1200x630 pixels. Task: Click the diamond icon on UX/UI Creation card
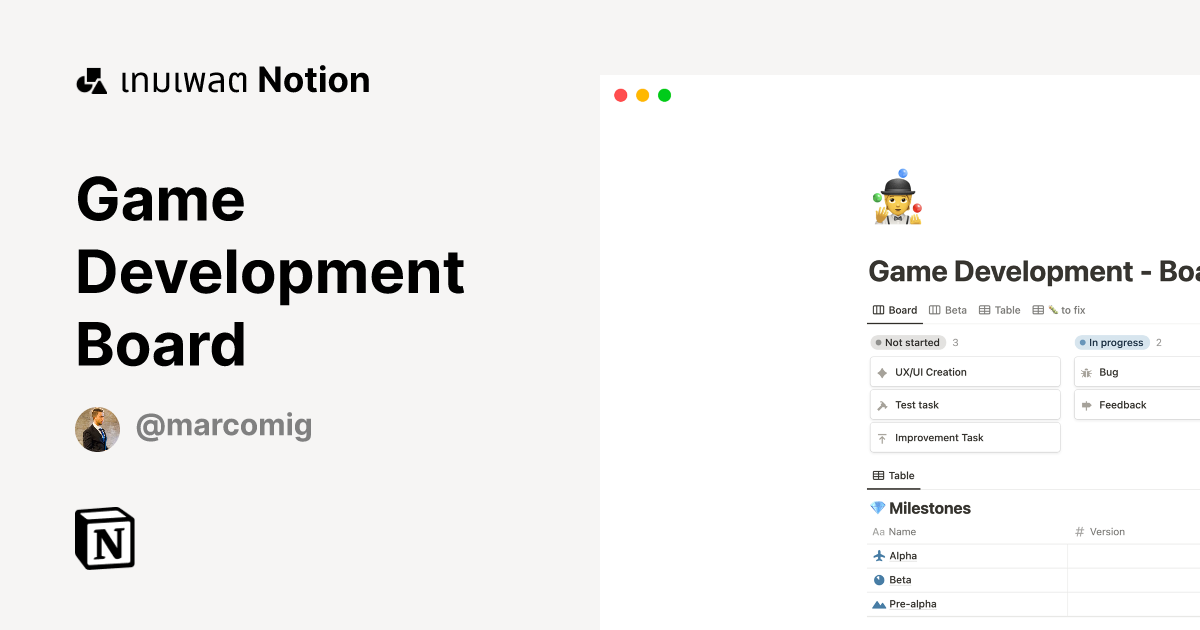881,372
